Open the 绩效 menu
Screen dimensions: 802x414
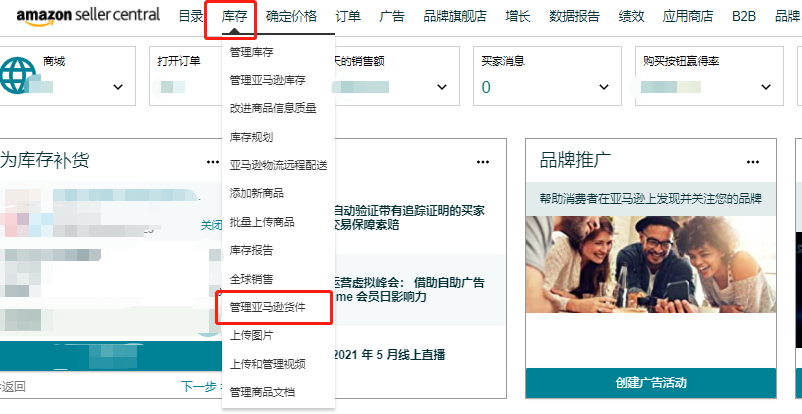tap(631, 16)
